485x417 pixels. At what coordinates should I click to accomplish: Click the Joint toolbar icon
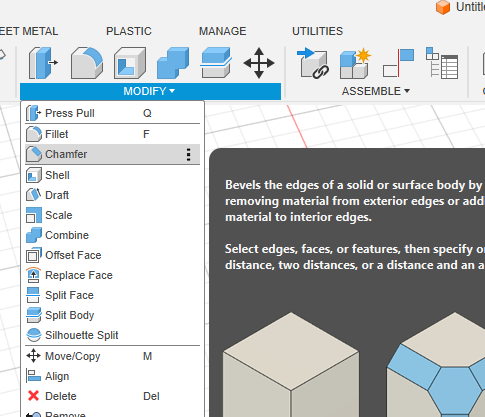pyautogui.click(x=398, y=63)
